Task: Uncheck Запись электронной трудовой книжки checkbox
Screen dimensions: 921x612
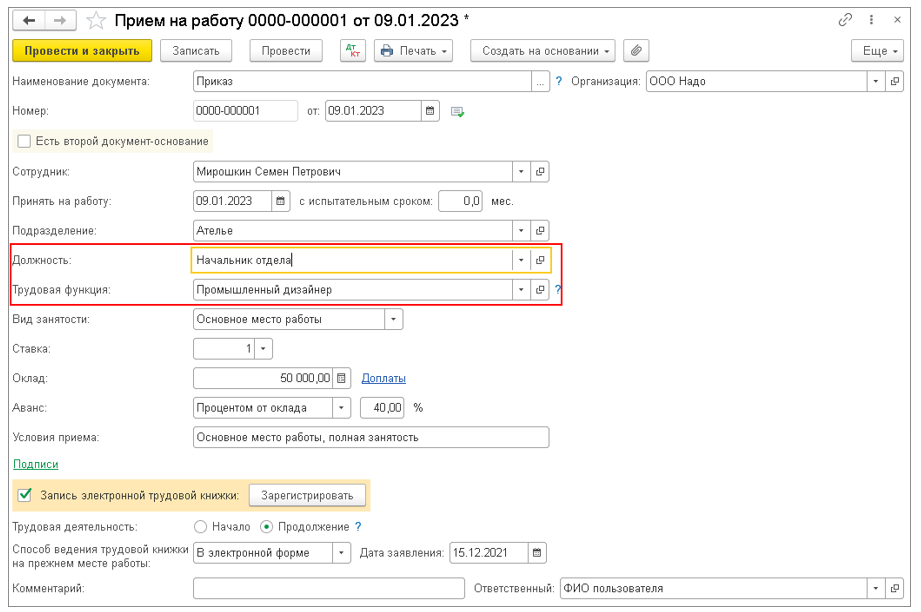Action: (x=24, y=495)
